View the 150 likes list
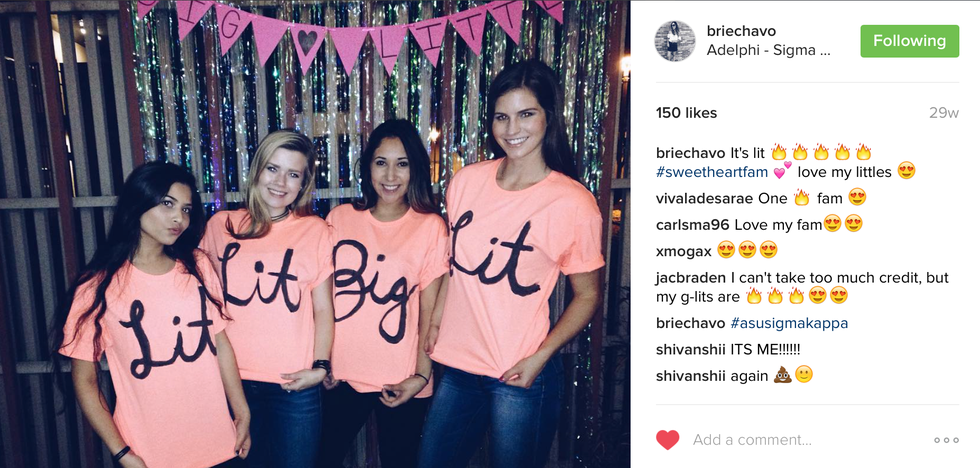 tap(686, 113)
